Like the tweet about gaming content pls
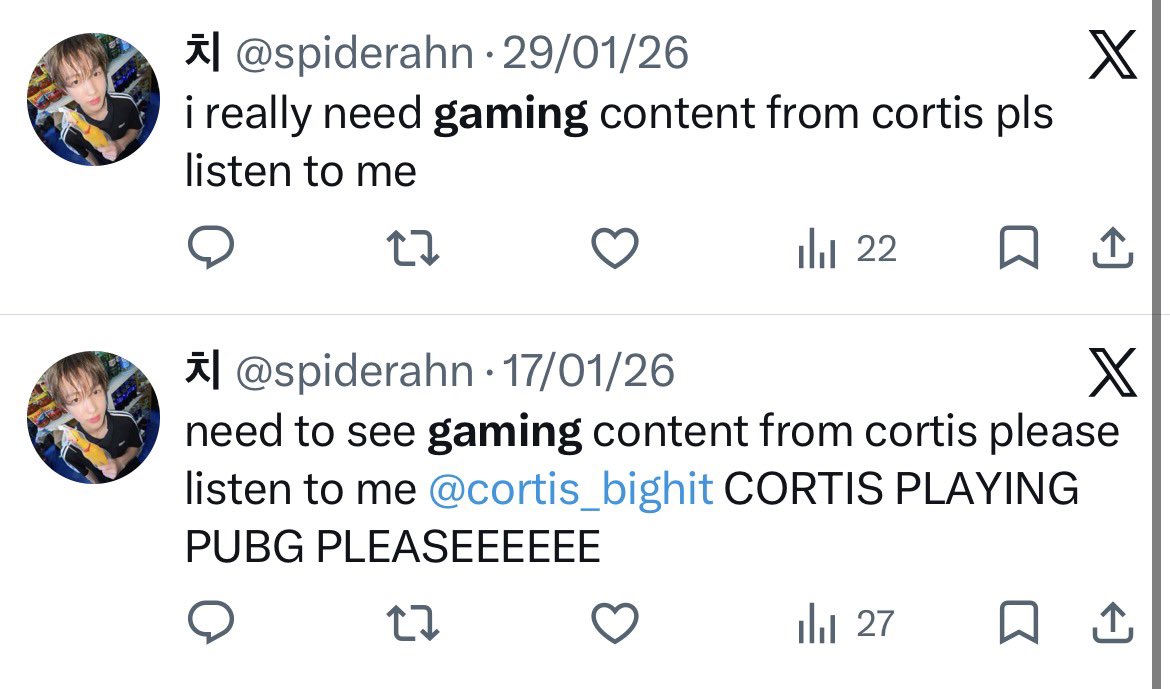 click(x=615, y=249)
